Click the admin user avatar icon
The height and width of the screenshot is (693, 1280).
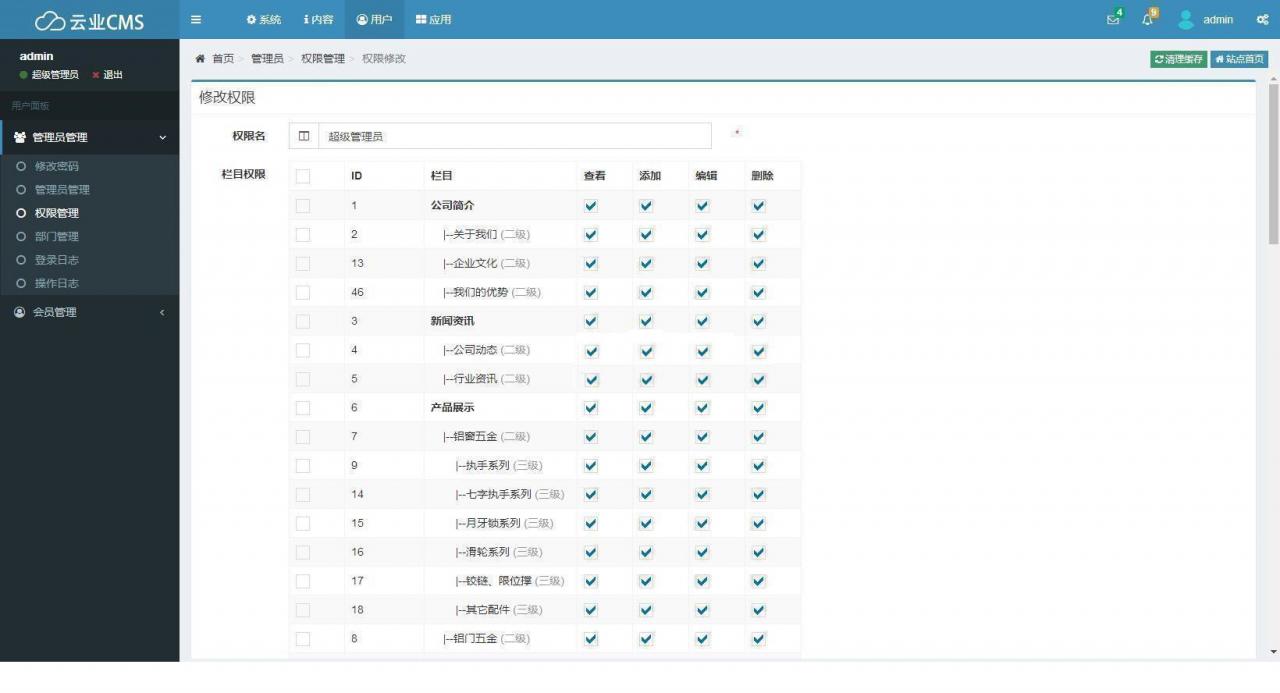[x=1186, y=20]
